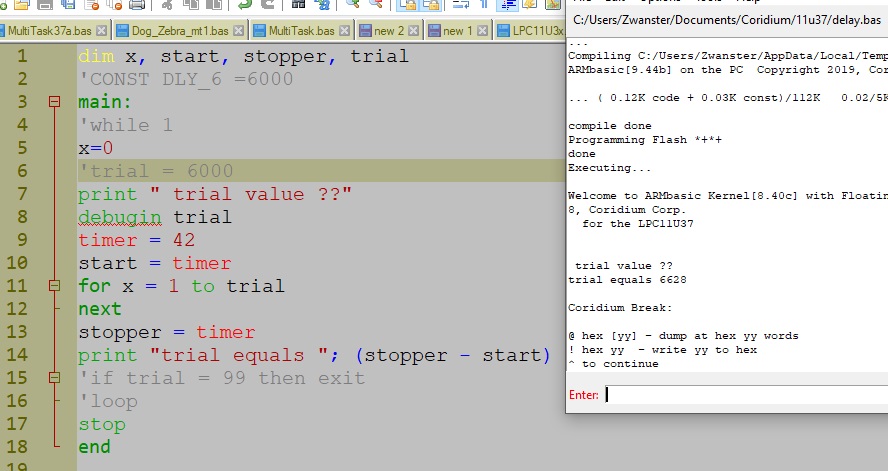The width and height of the screenshot is (888, 471).
Task: Click the Find binoculars icon
Action: pos(299,5)
